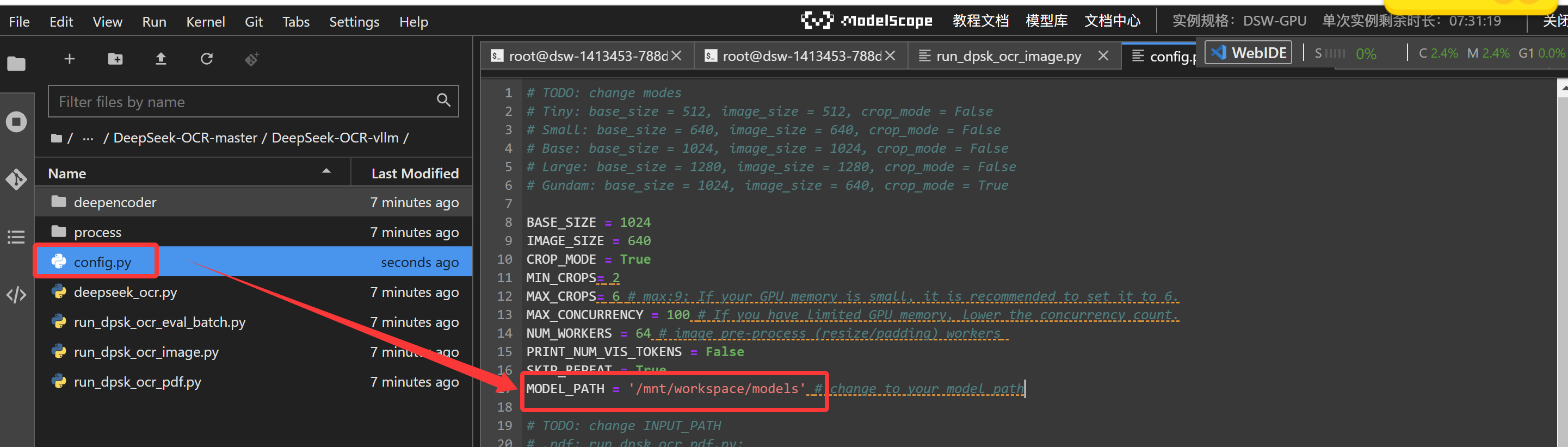Image resolution: width=1568 pixels, height=447 pixels.
Task: Click the New Folder icon
Action: tap(115, 59)
